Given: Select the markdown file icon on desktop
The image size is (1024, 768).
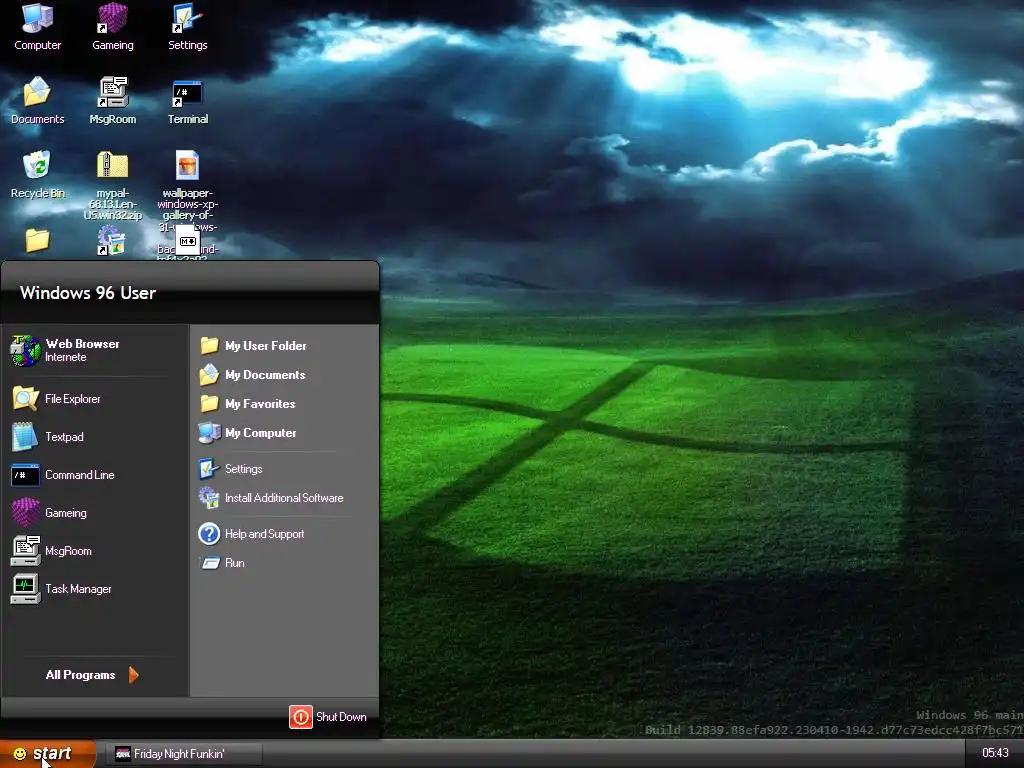Looking at the screenshot, I should tap(187, 241).
